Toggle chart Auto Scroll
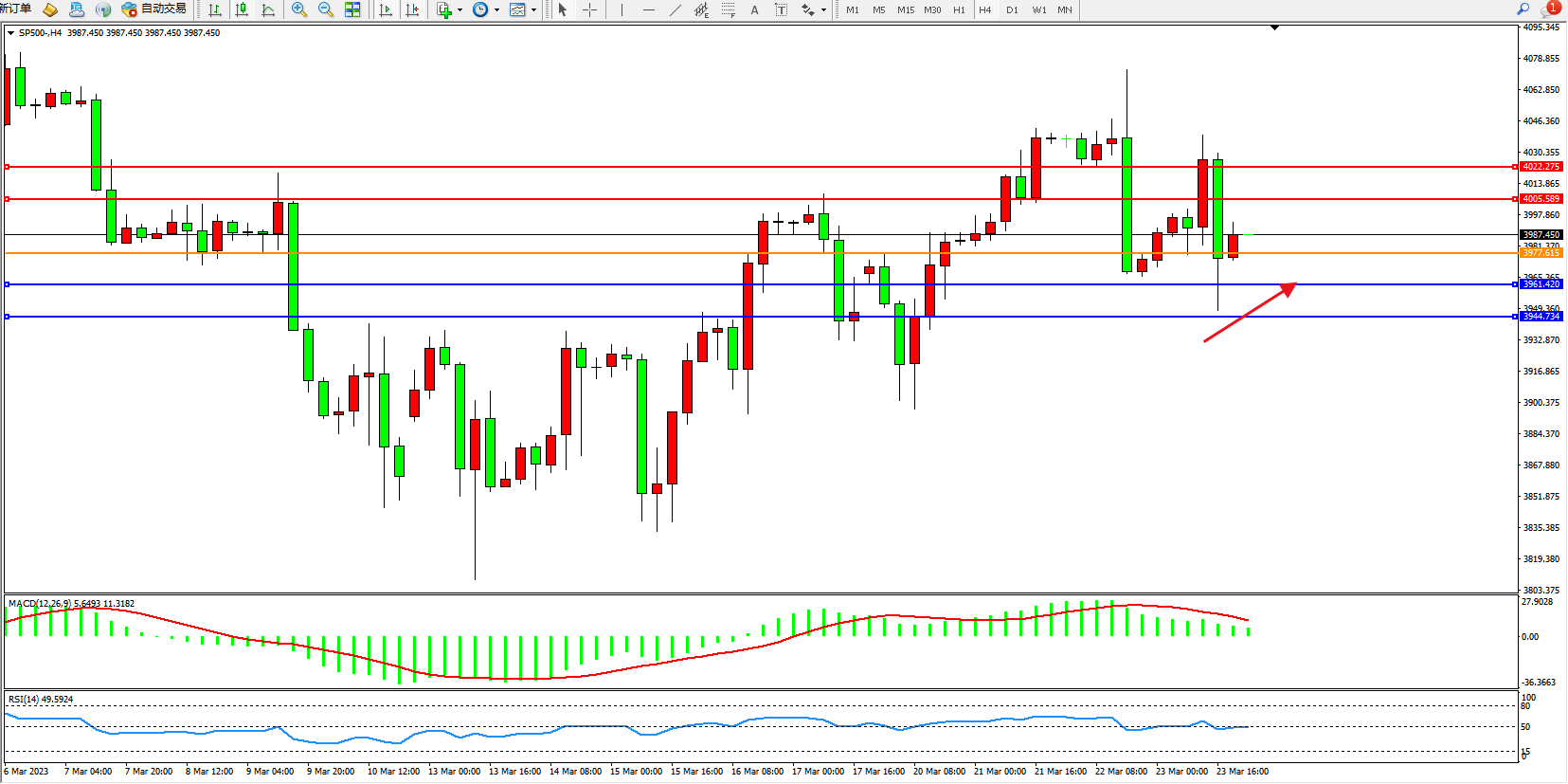This screenshot has height=784, width=1568. 386,9
